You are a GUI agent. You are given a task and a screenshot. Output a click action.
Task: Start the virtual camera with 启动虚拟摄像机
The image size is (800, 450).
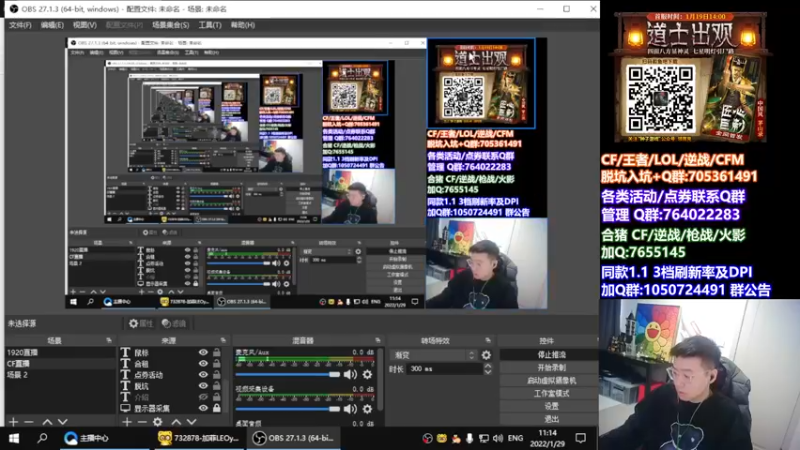[x=551, y=381]
